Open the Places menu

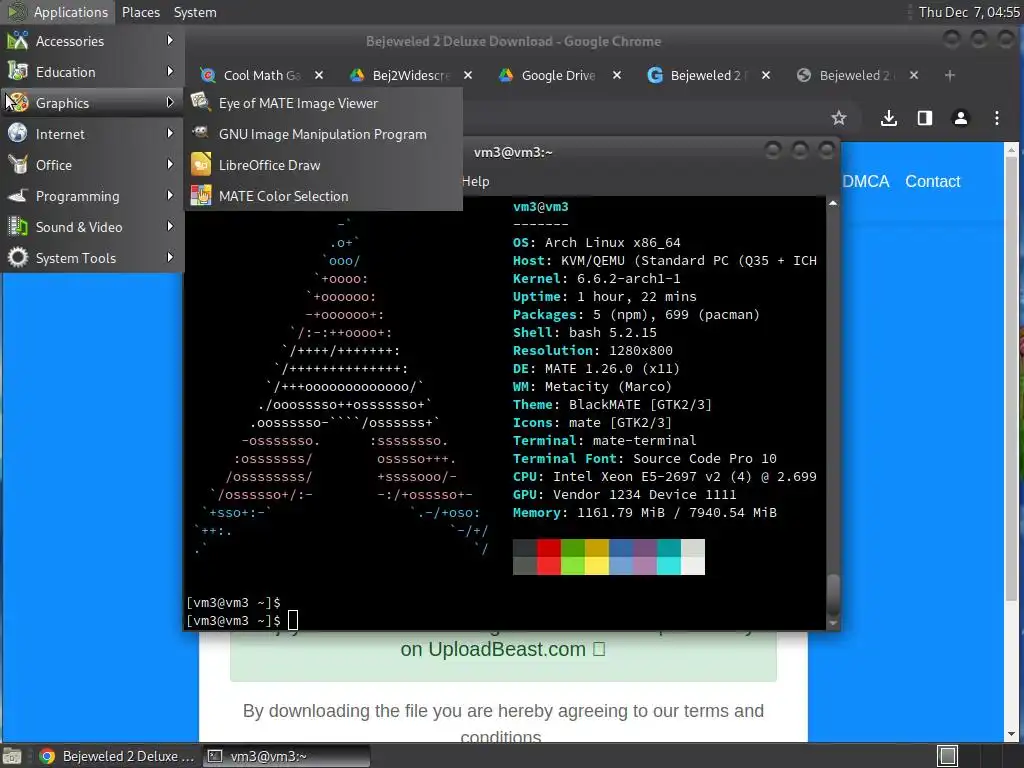[x=140, y=12]
